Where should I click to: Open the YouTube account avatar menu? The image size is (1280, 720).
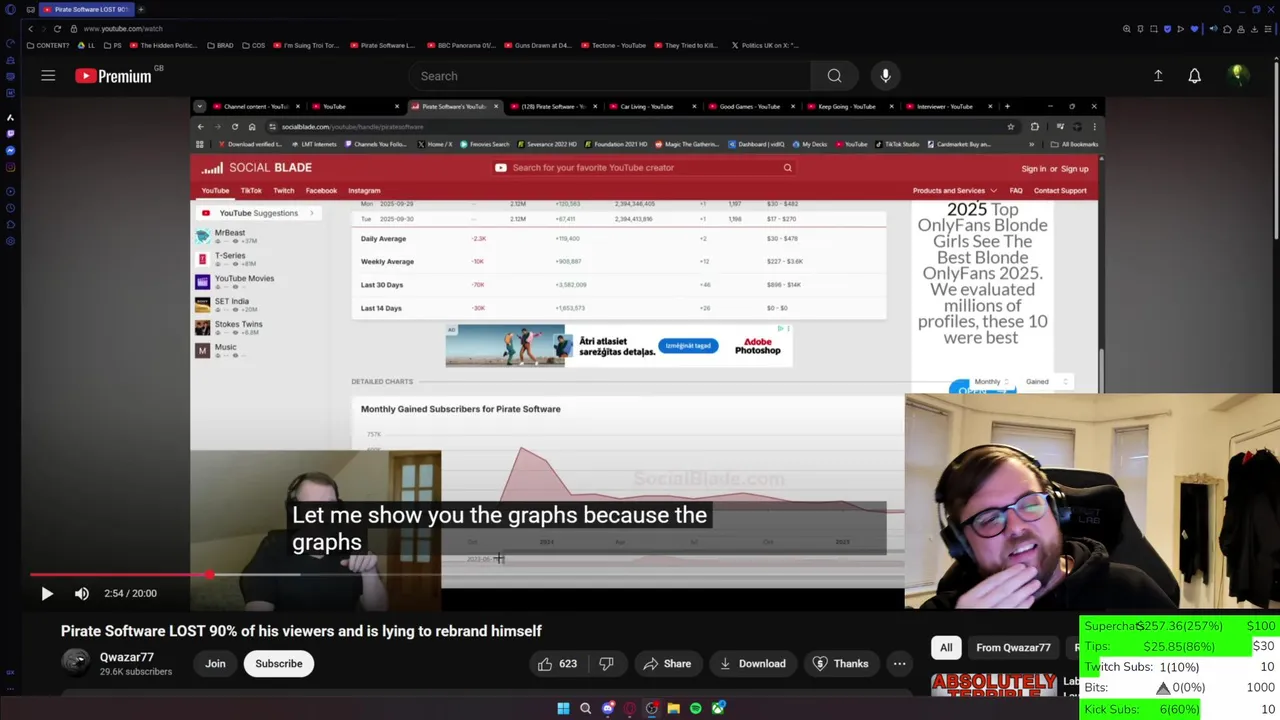pyautogui.click(x=1237, y=75)
